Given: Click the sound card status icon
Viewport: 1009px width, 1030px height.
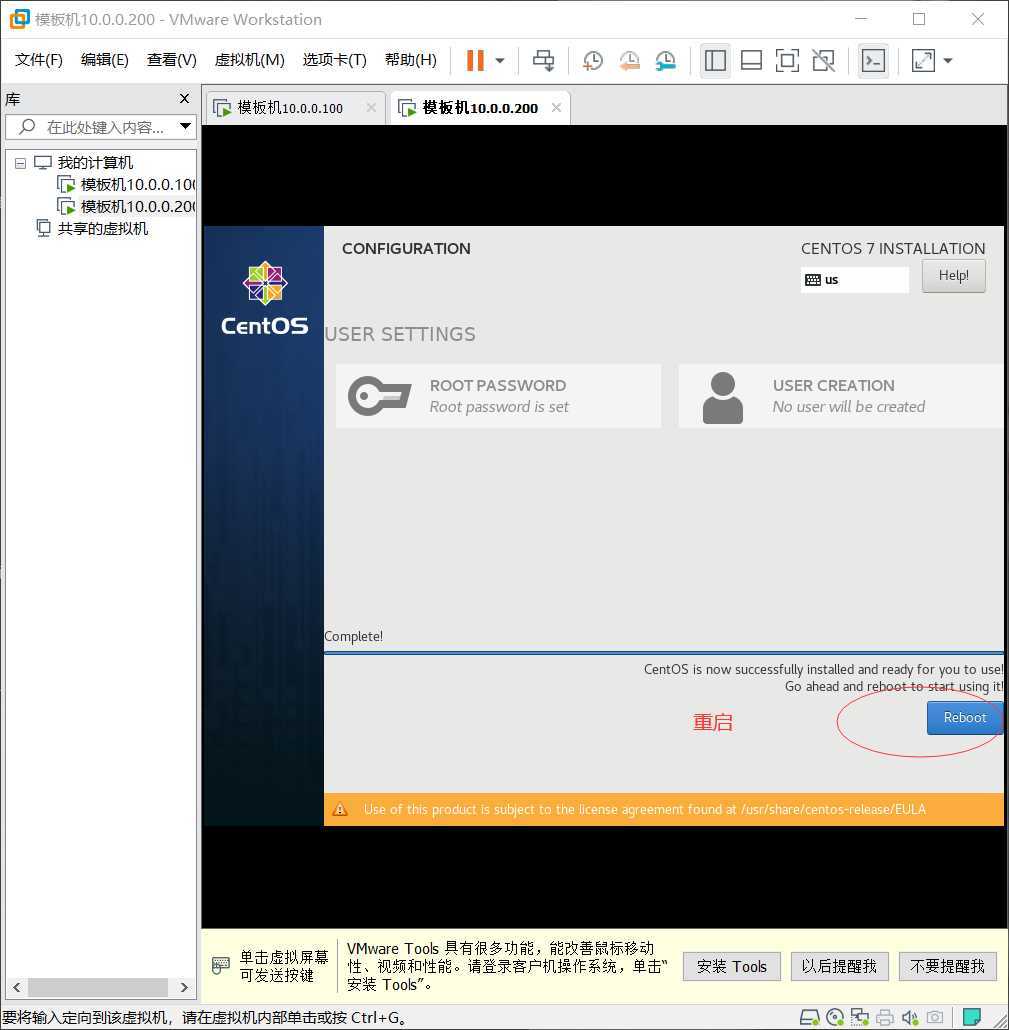Looking at the screenshot, I should tap(910, 1018).
